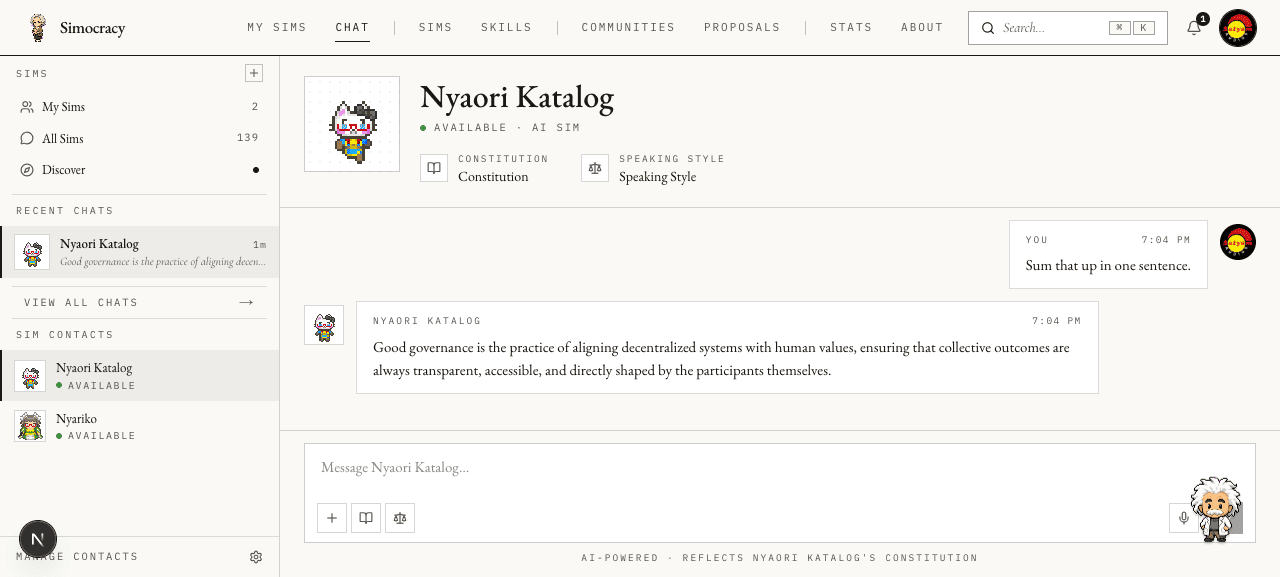Viewport: 1280px width, 577px height.
Task: Open the Speaking Style scales icon
Action: [595, 168]
